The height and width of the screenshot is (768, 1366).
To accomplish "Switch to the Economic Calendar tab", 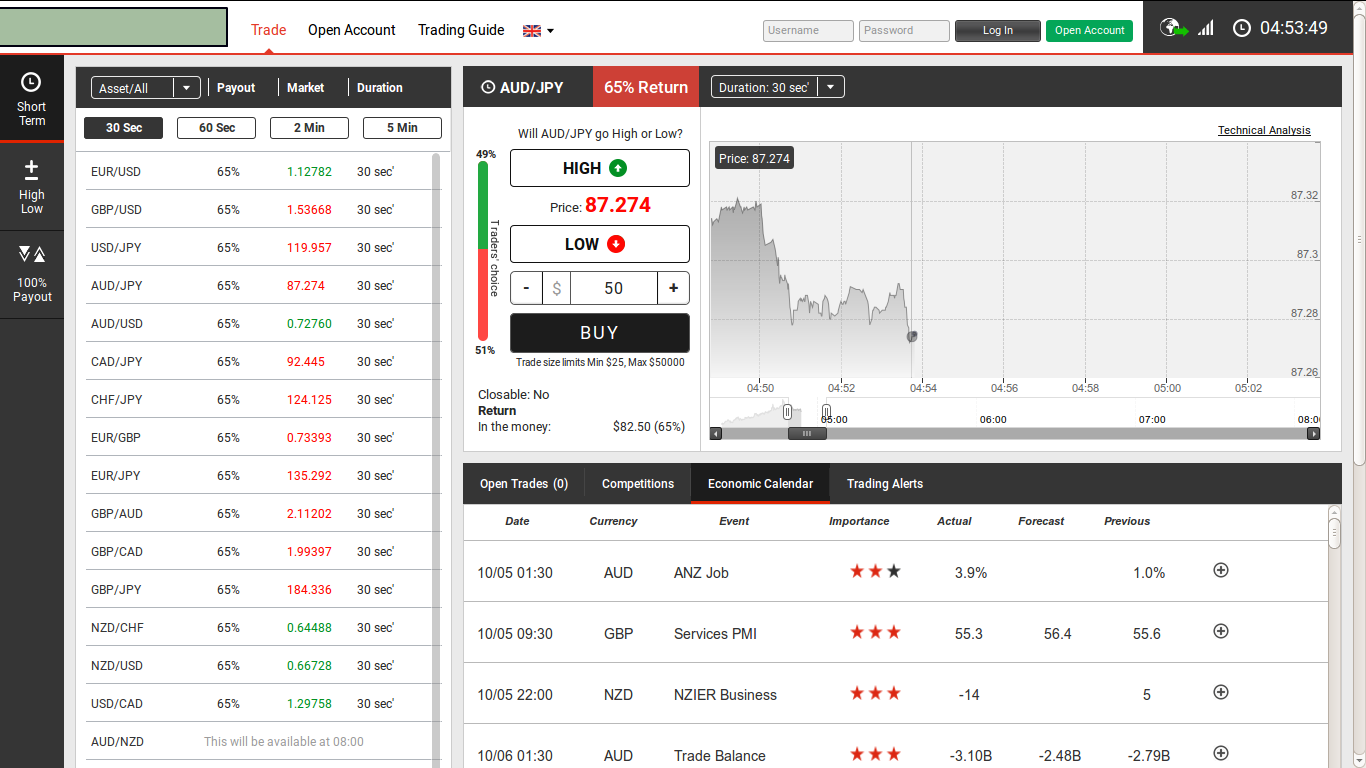I will 760,484.
